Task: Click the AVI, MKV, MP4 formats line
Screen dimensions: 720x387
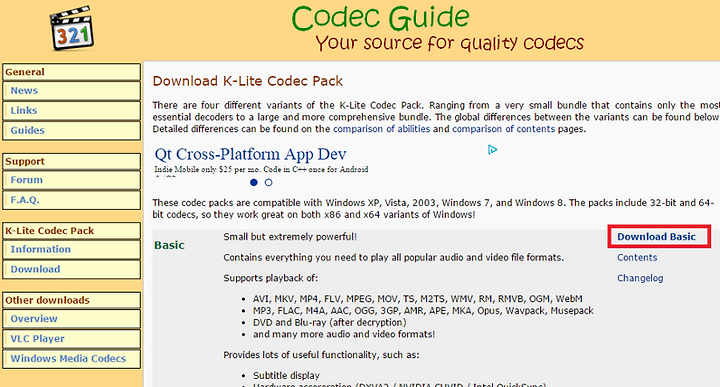Action: (x=417, y=299)
